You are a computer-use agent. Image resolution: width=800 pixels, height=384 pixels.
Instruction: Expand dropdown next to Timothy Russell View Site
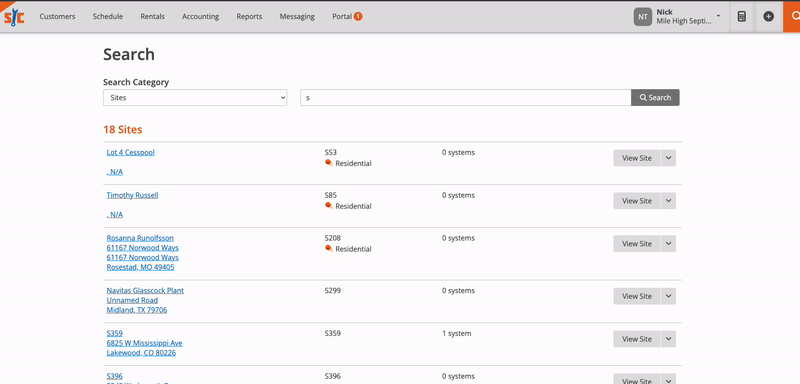point(668,201)
